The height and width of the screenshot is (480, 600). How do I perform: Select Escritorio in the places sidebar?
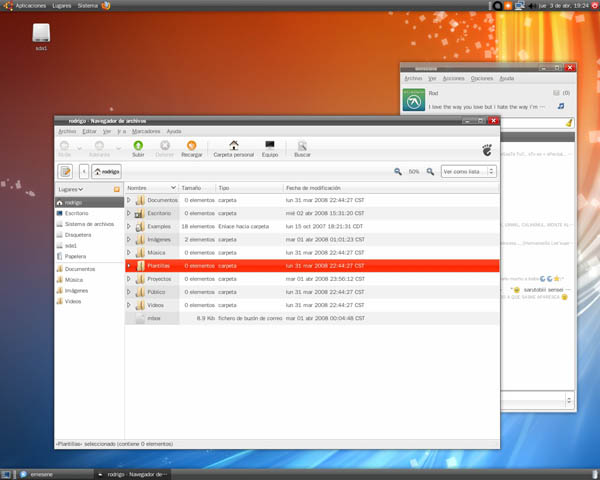89,213
